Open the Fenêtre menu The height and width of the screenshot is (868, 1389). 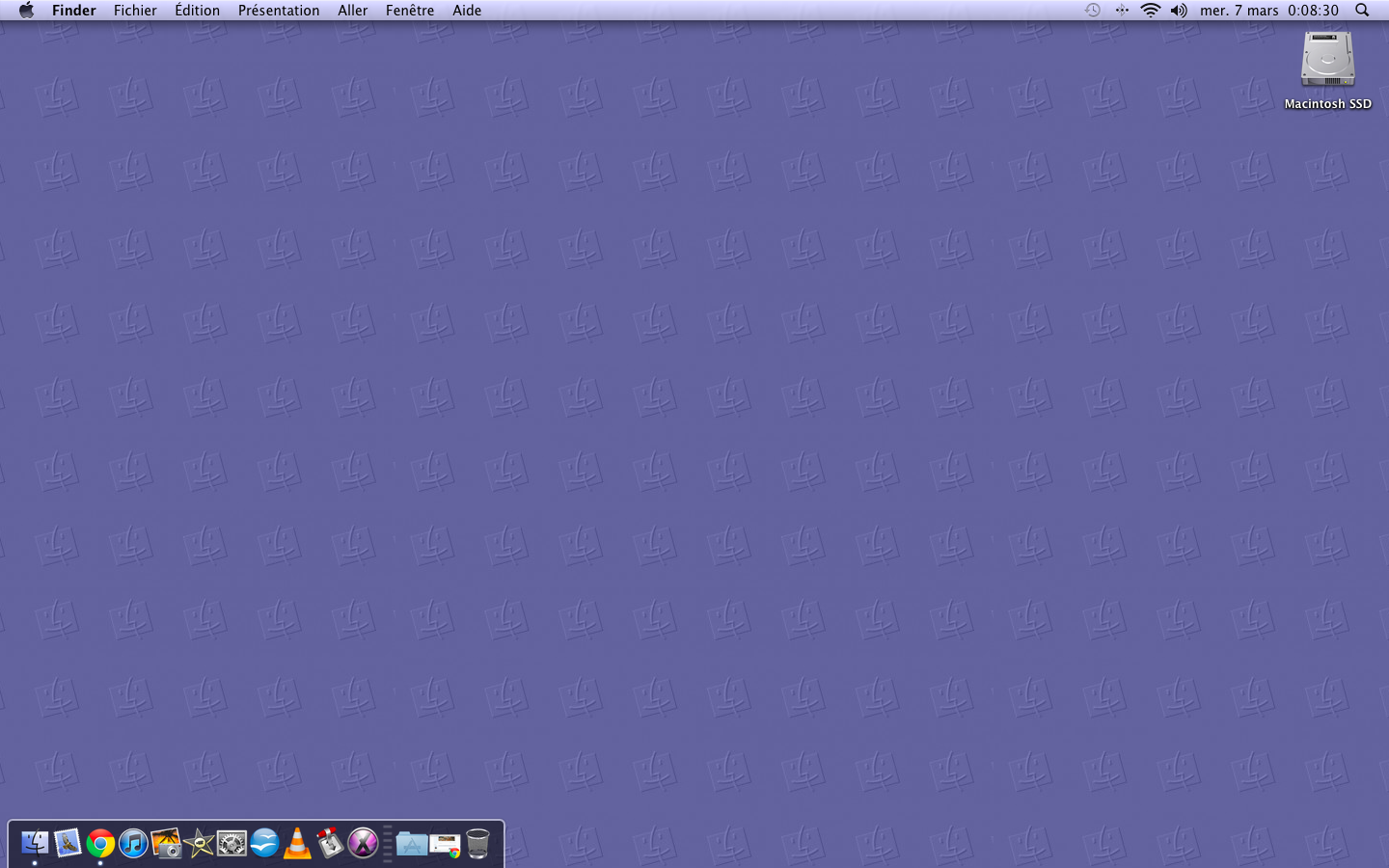pyautogui.click(x=410, y=11)
